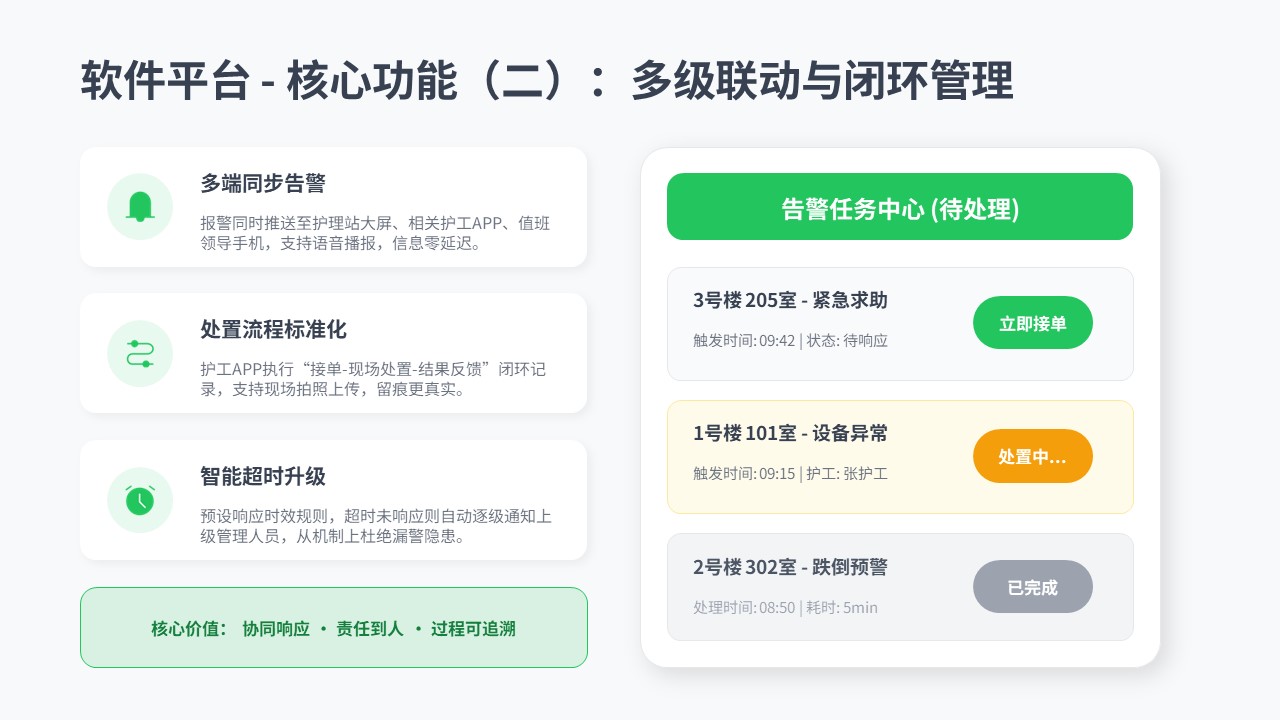Screen dimensions: 1280x720
Task: Select the 处置流程标准化 heading
Action: pyautogui.click(x=273, y=330)
